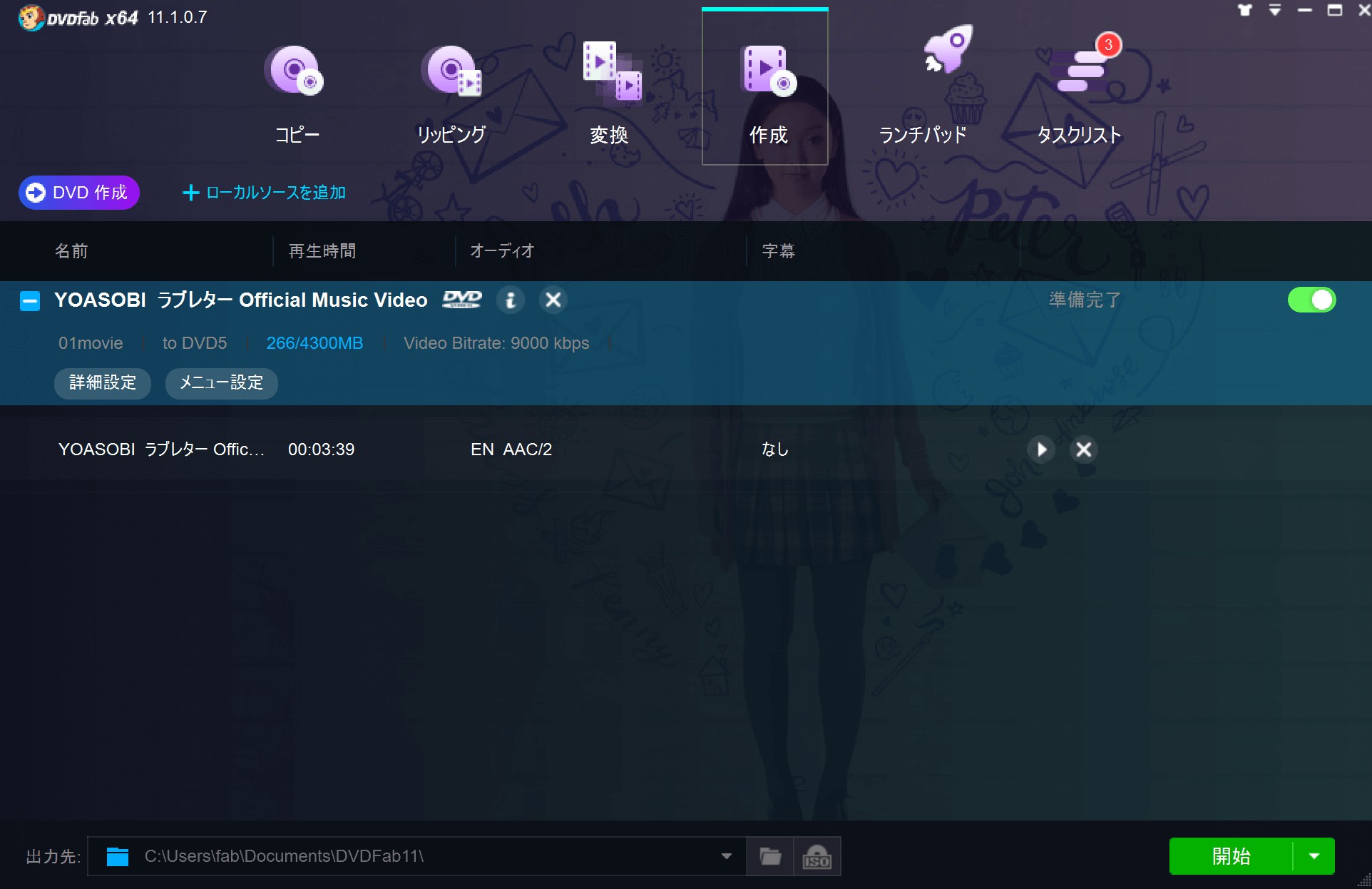Click the output path field

pyautogui.click(x=416, y=856)
